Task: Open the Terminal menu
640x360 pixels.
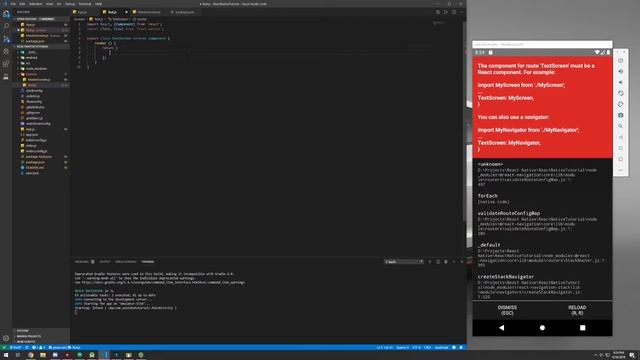Action: coord(85,4)
